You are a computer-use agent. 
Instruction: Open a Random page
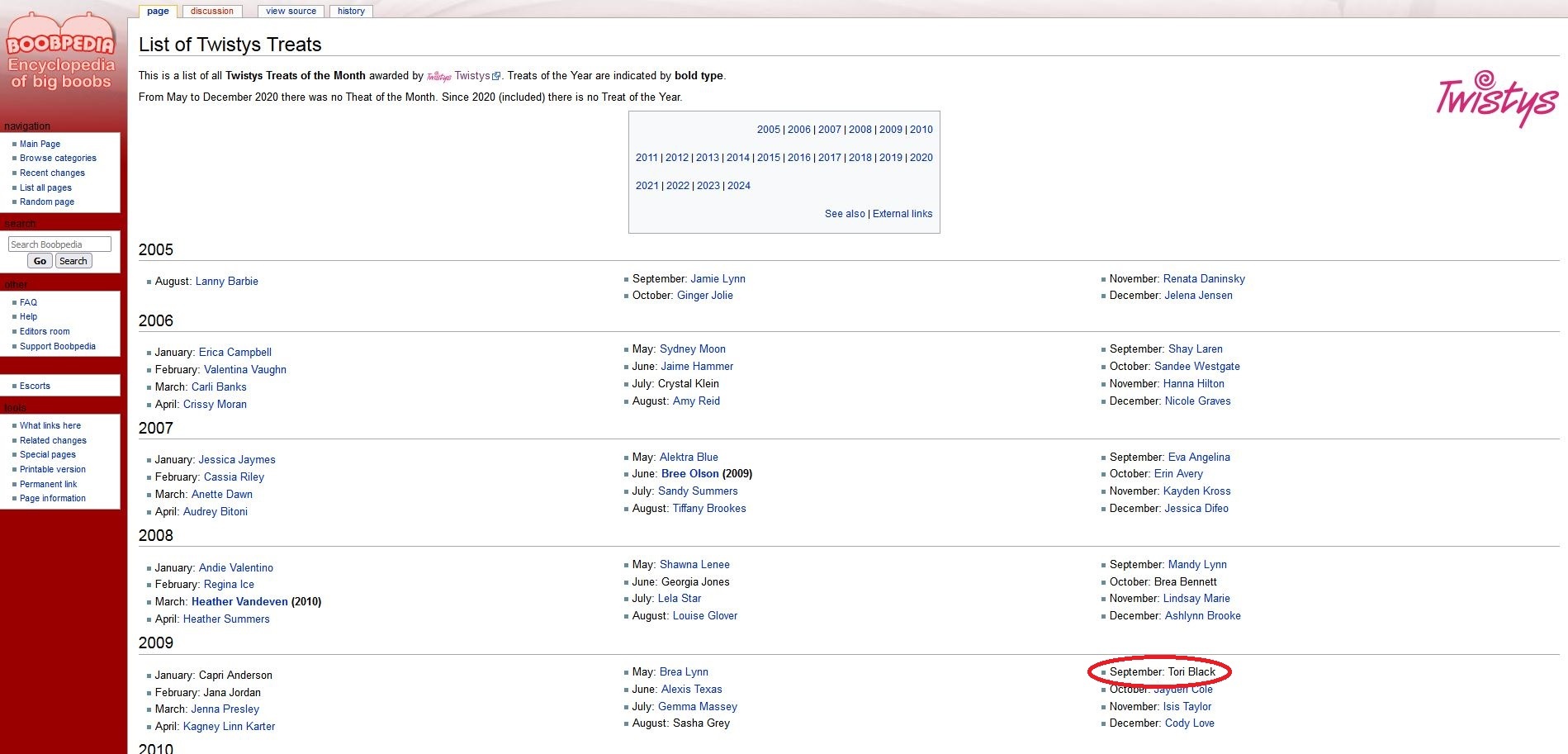pos(47,202)
